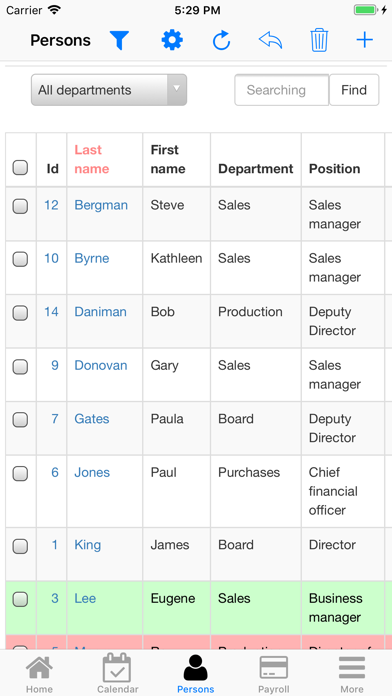
Task: Click the dropdown arrow beside All departments
Action: pyautogui.click(x=177, y=90)
